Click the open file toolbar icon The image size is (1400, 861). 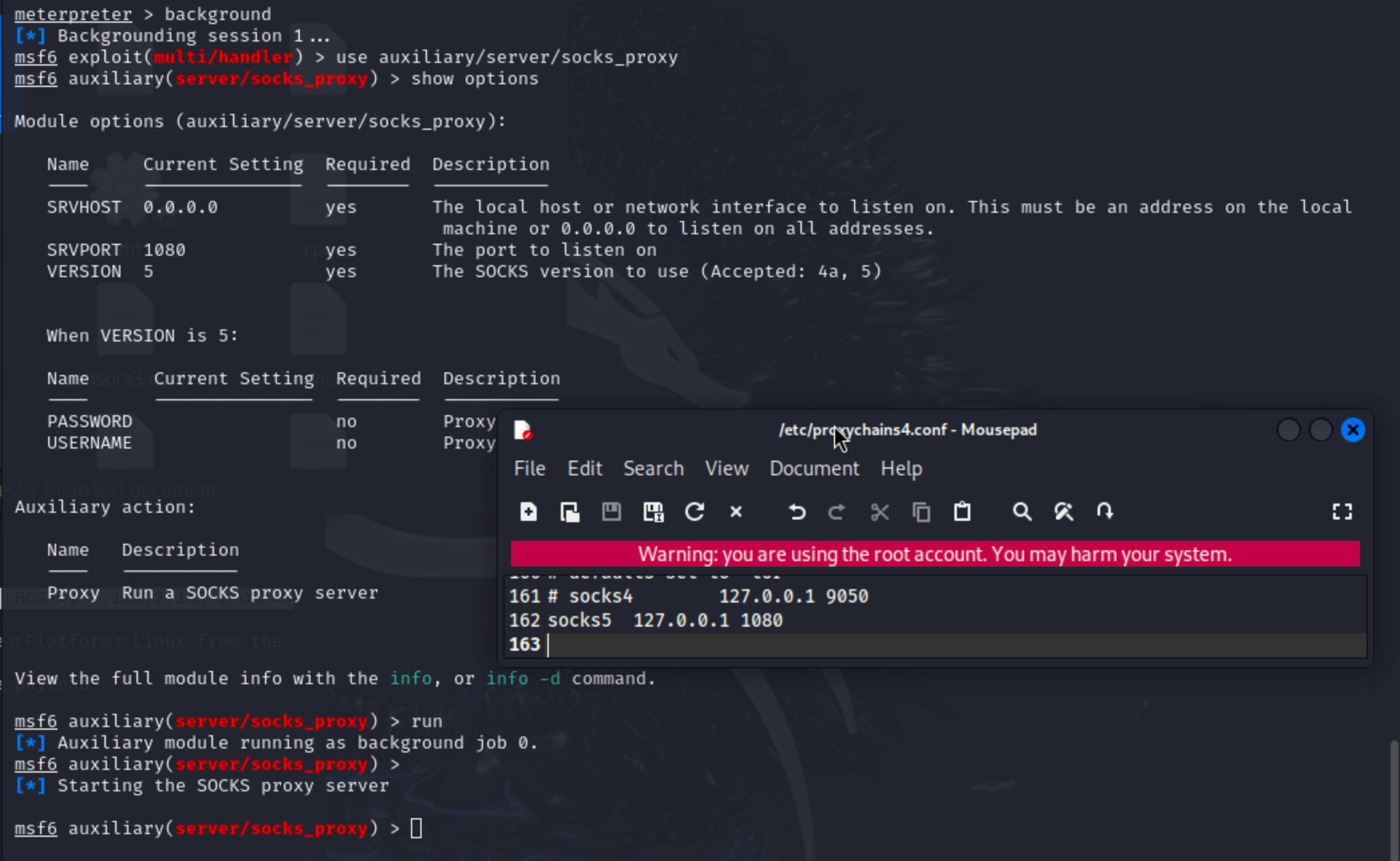point(570,512)
